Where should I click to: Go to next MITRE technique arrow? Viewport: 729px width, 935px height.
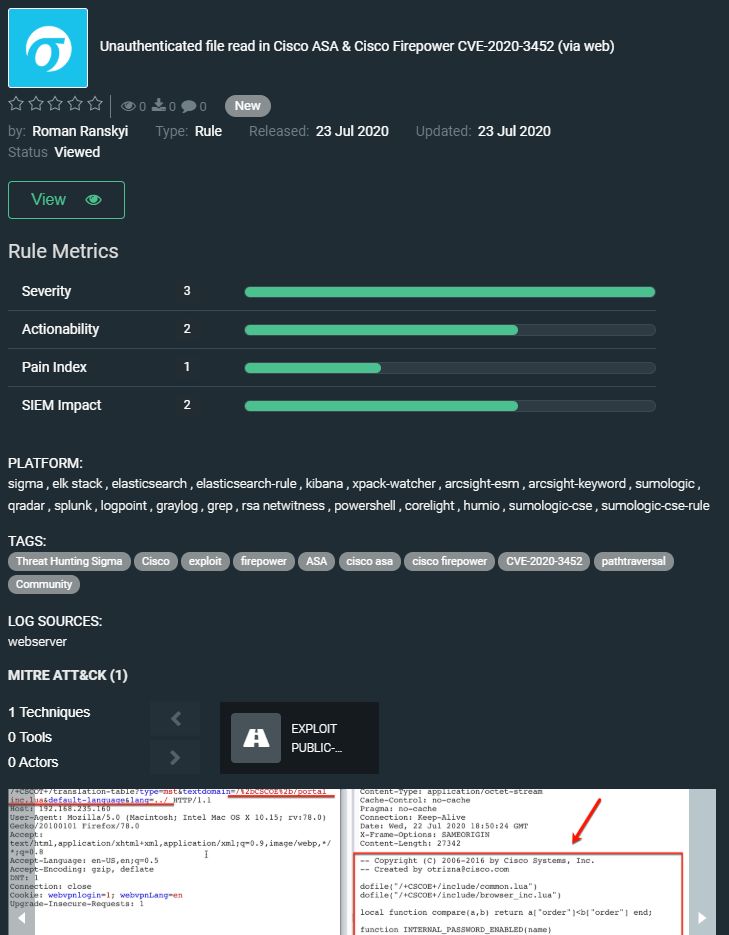click(175, 757)
